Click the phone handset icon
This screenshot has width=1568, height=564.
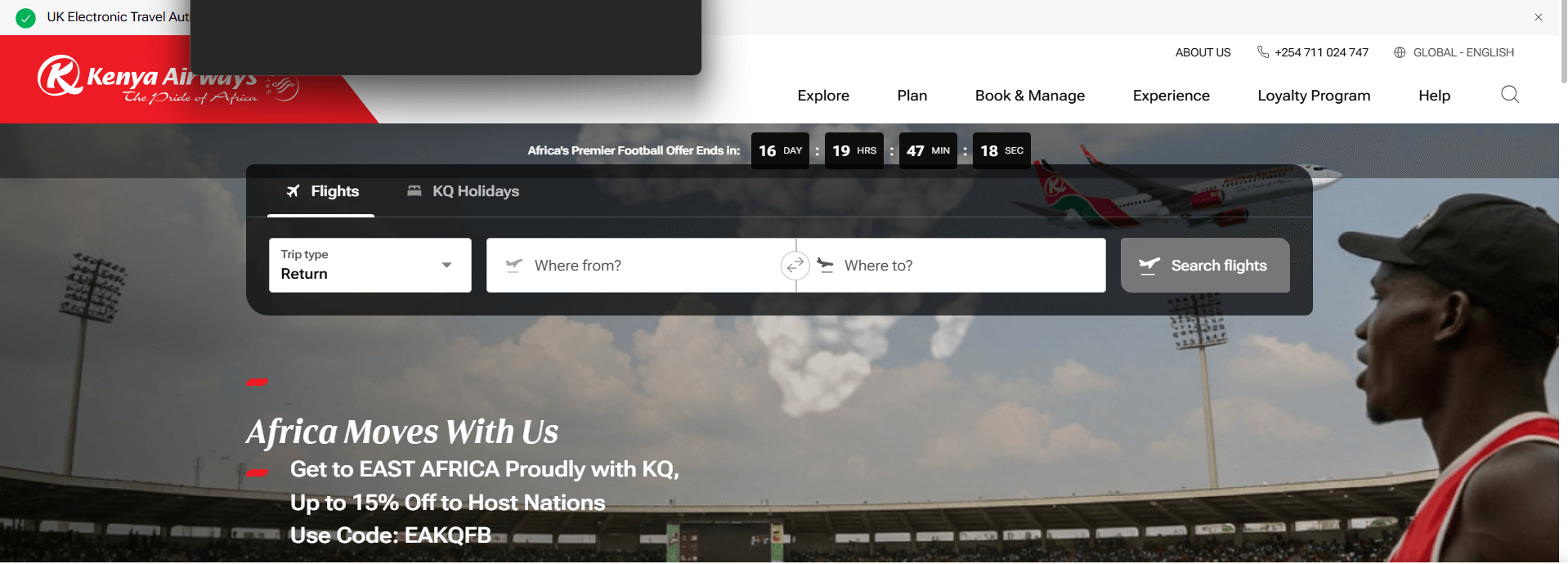pyautogui.click(x=1263, y=52)
